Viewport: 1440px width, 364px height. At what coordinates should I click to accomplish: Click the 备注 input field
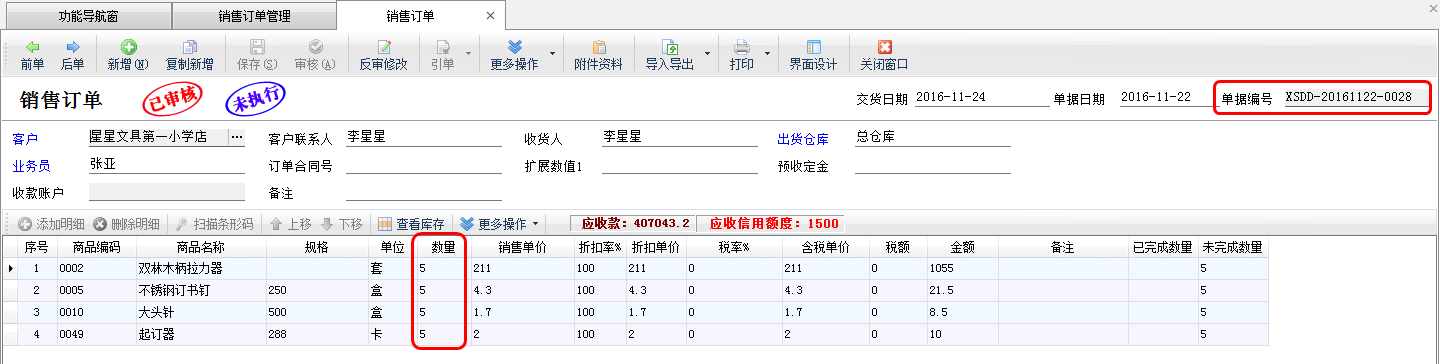coord(424,192)
